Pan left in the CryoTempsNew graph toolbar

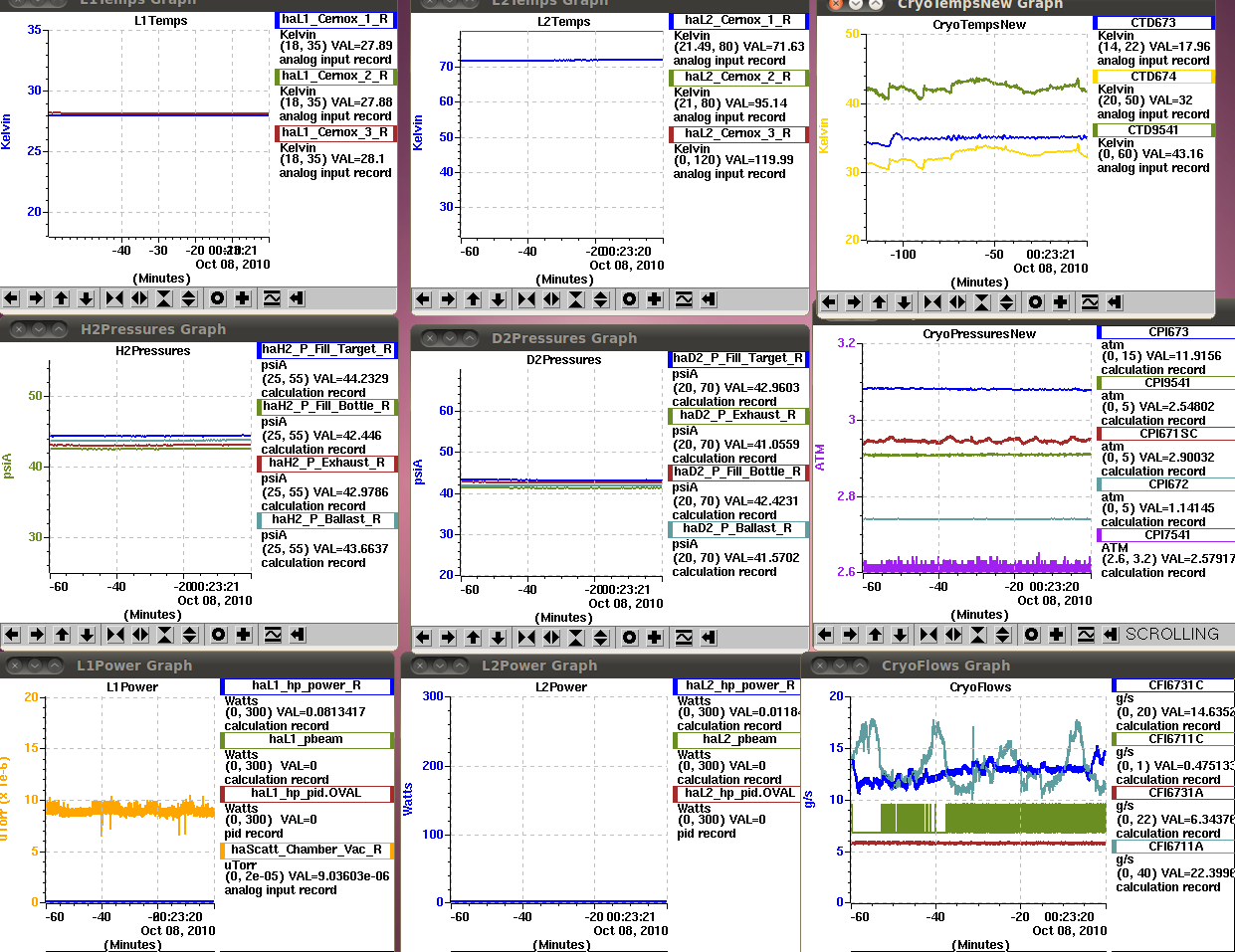coord(829,302)
